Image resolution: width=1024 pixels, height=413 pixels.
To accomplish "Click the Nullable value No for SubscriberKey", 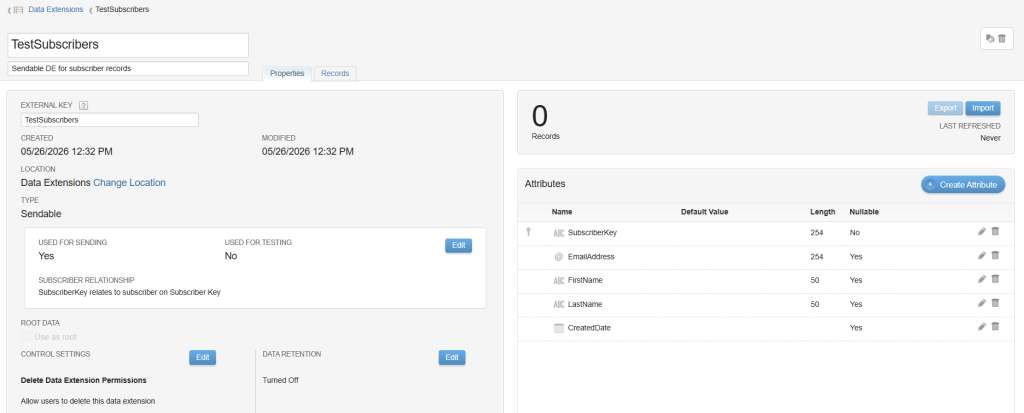I will click(855, 233).
